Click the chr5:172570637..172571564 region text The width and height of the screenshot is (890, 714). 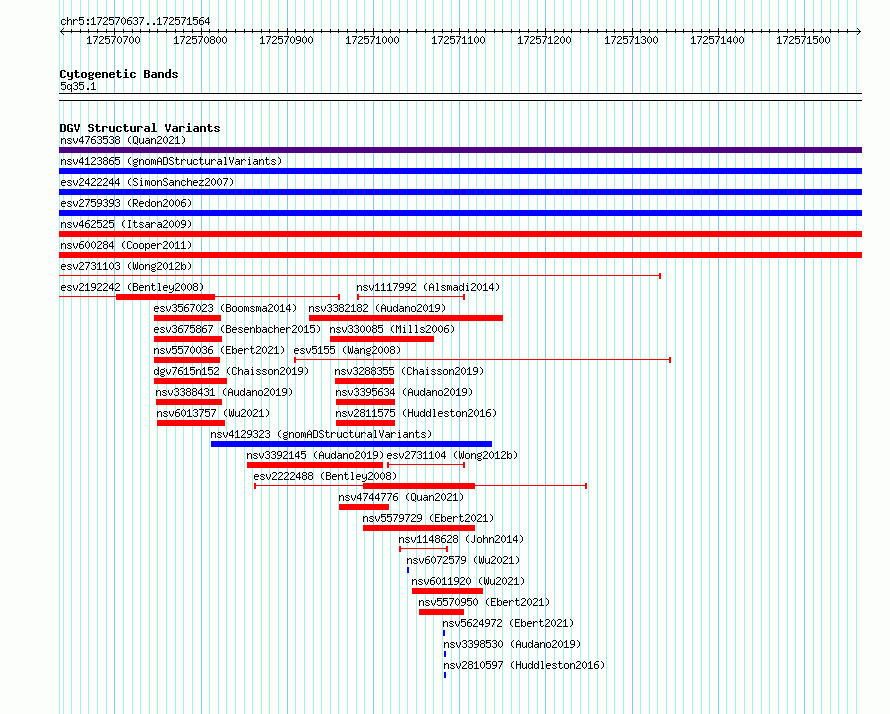pos(135,22)
